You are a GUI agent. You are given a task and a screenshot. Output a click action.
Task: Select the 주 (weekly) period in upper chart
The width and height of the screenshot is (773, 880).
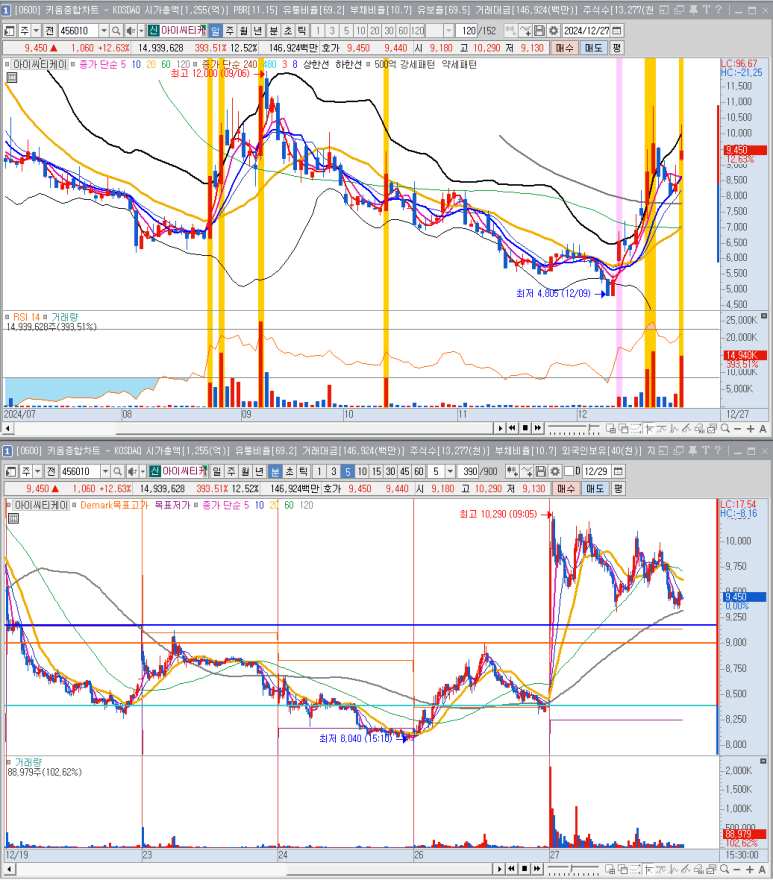click(x=230, y=31)
